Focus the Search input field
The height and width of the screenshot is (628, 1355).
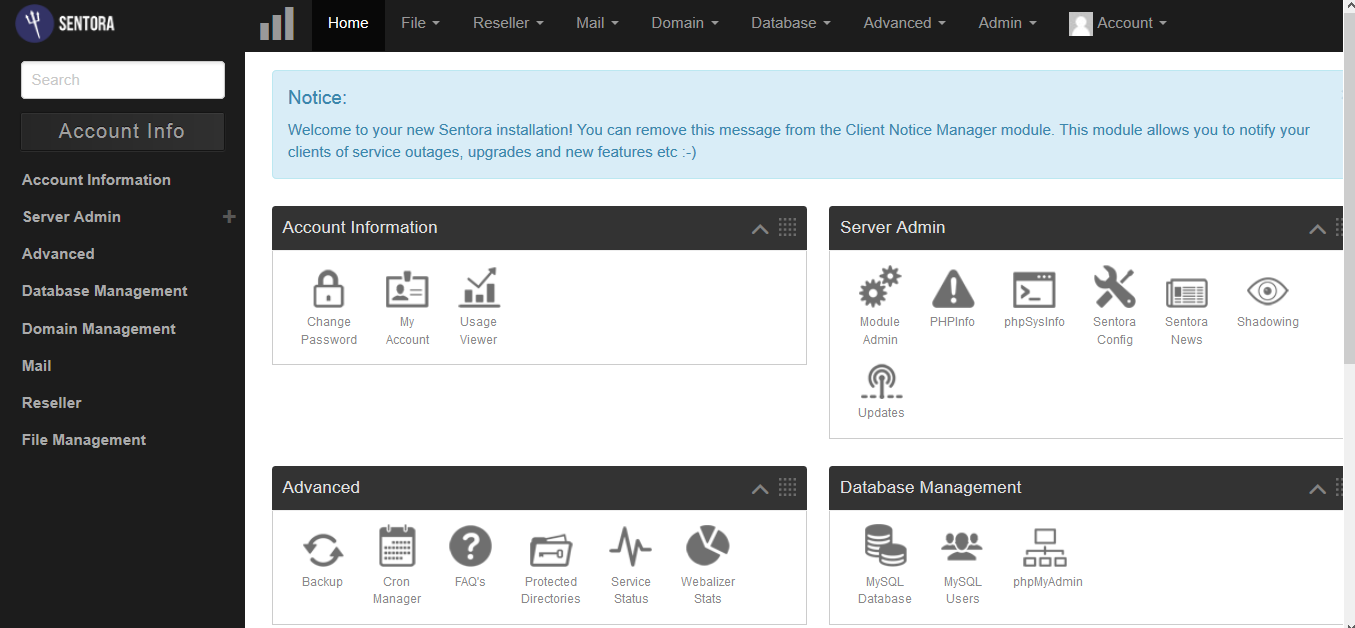click(x=123, y=80)
